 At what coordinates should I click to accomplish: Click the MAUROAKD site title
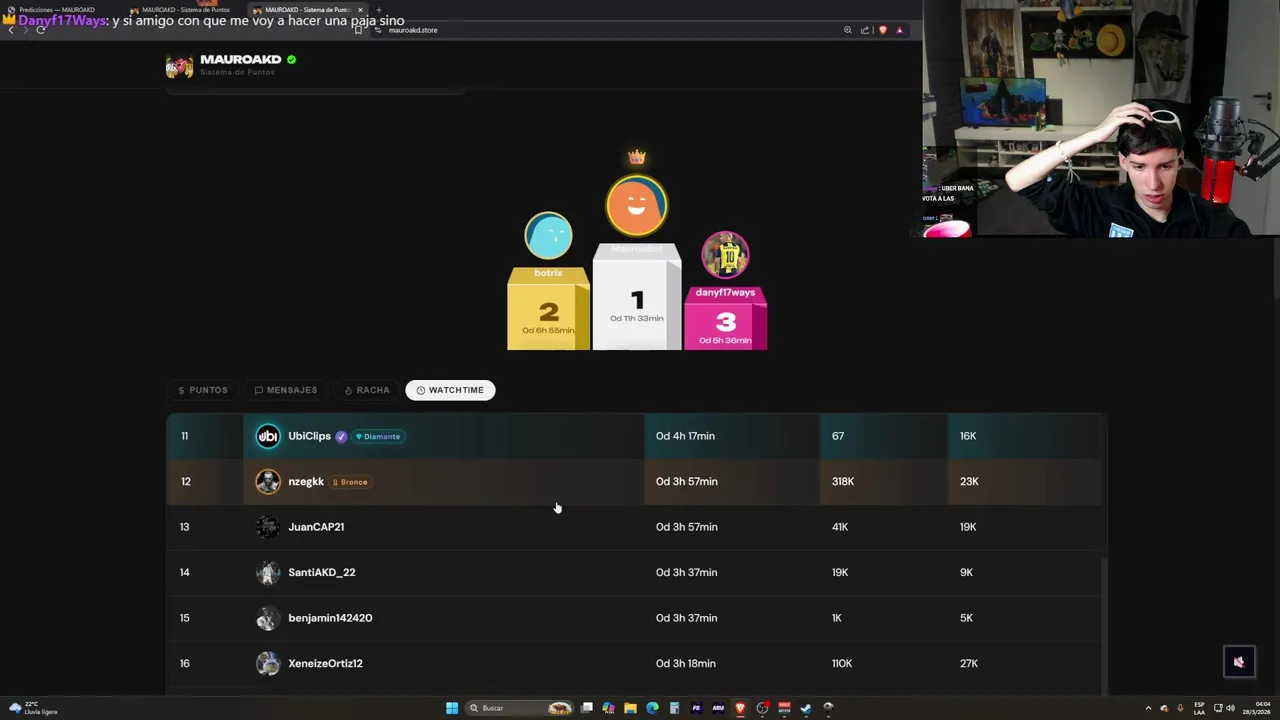pos(240,60)
